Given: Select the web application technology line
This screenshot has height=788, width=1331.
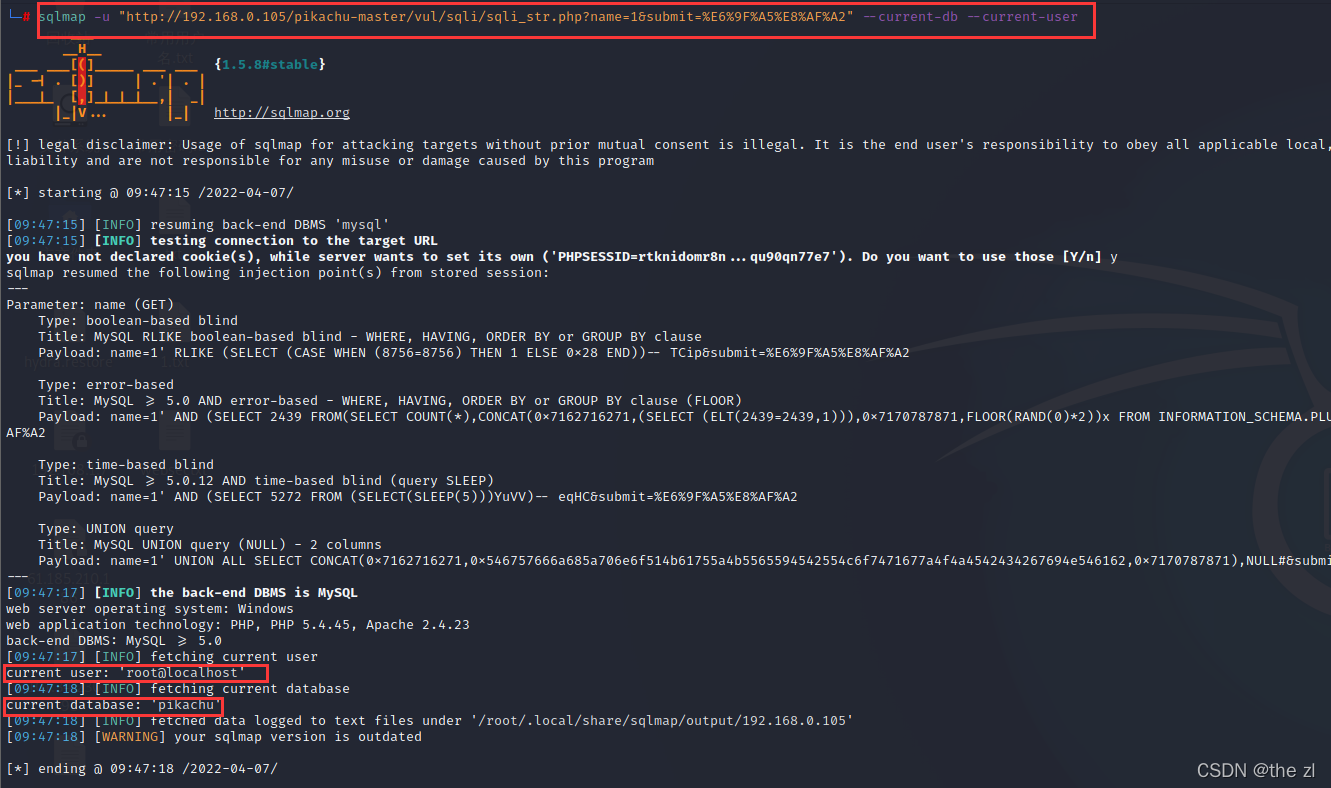Looking at the screenshot, I should [238, 625].
